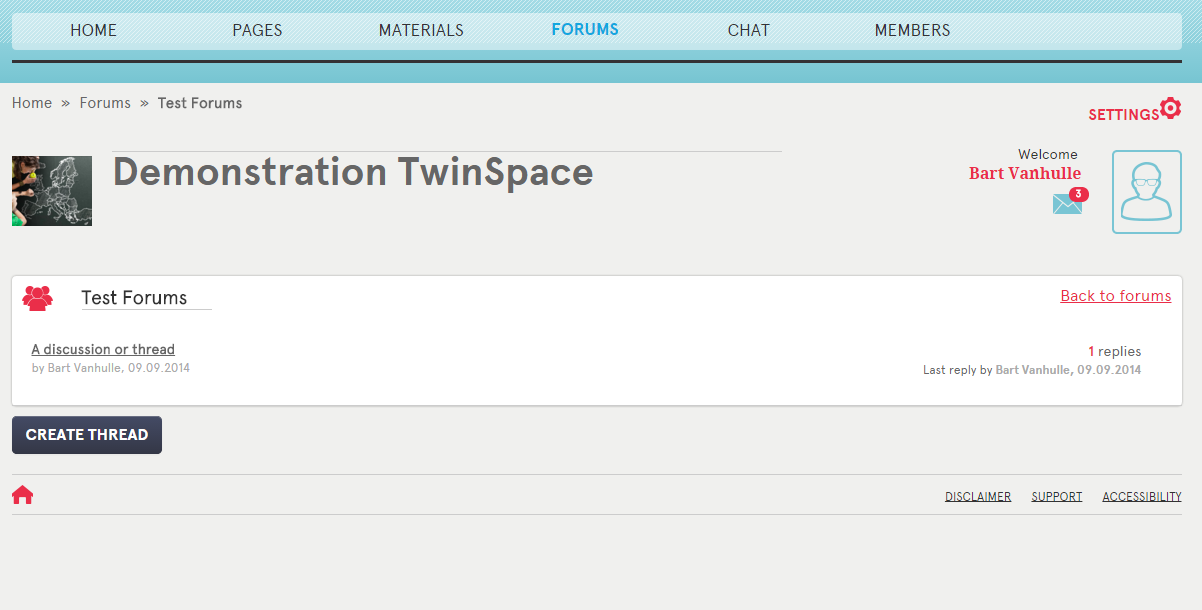Image resolution: width=1202 pixels, height=610 pixels.
Task: Open the HOME navigation tab
Action: [93, 31]
